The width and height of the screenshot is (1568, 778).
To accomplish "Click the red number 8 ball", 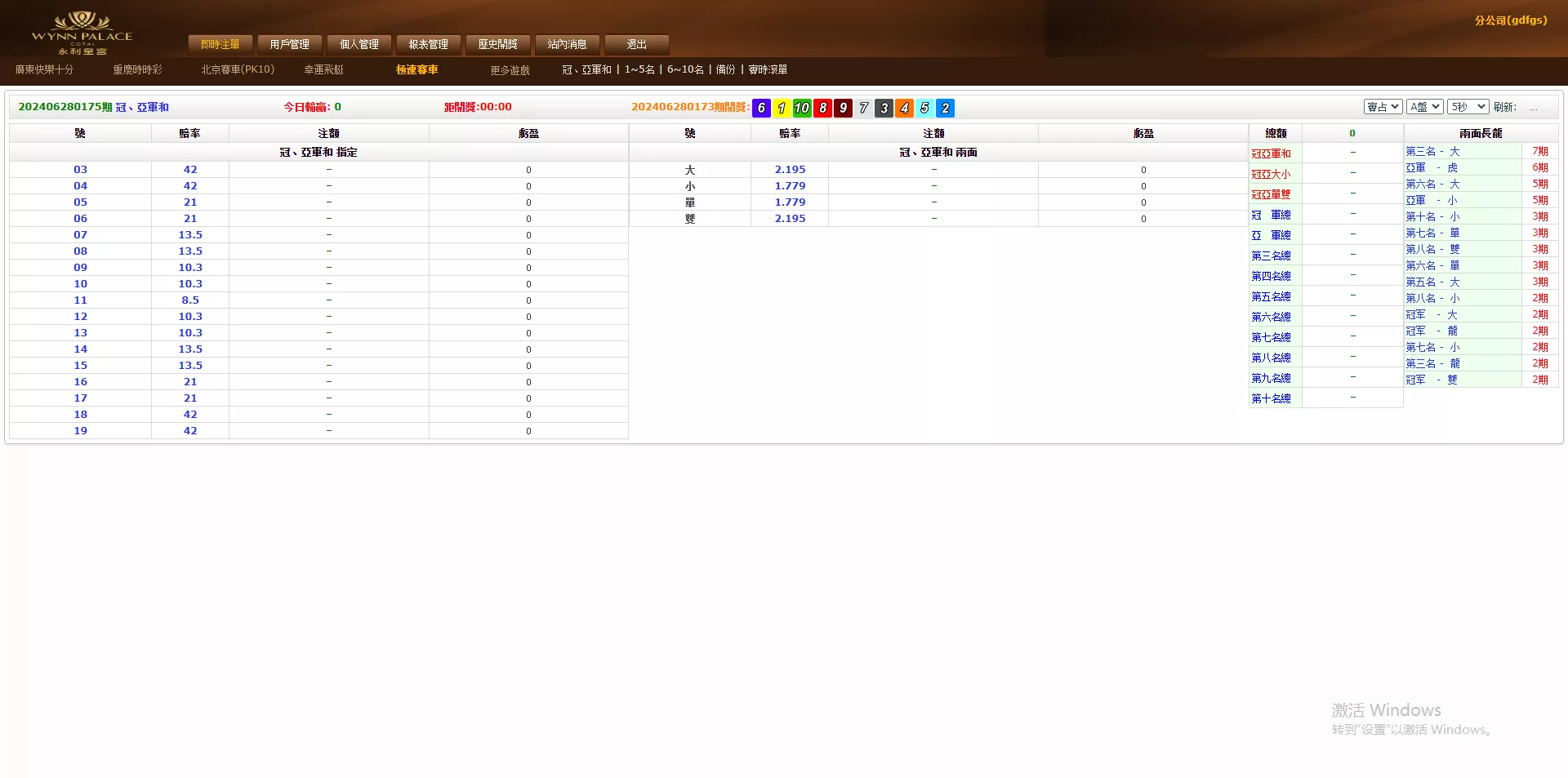I will click(x=822, y=108).
